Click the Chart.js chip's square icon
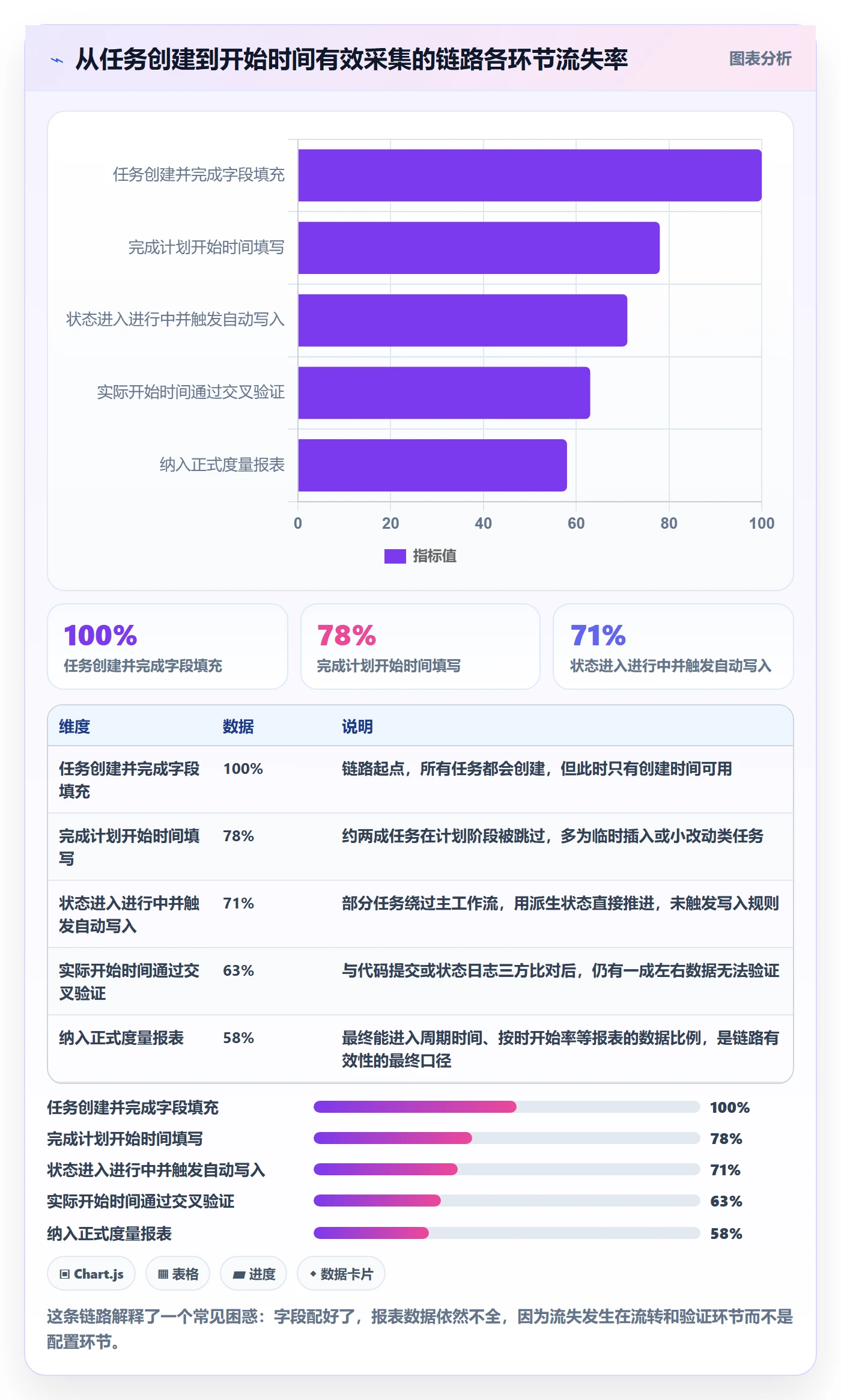841x1400 pixels. click(x=65, y=1274)
